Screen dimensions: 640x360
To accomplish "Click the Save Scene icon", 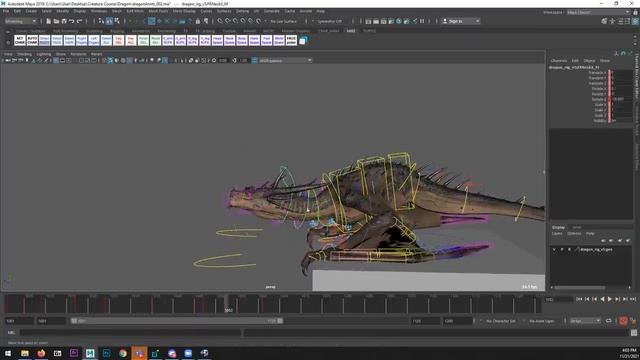I will 64,21.
